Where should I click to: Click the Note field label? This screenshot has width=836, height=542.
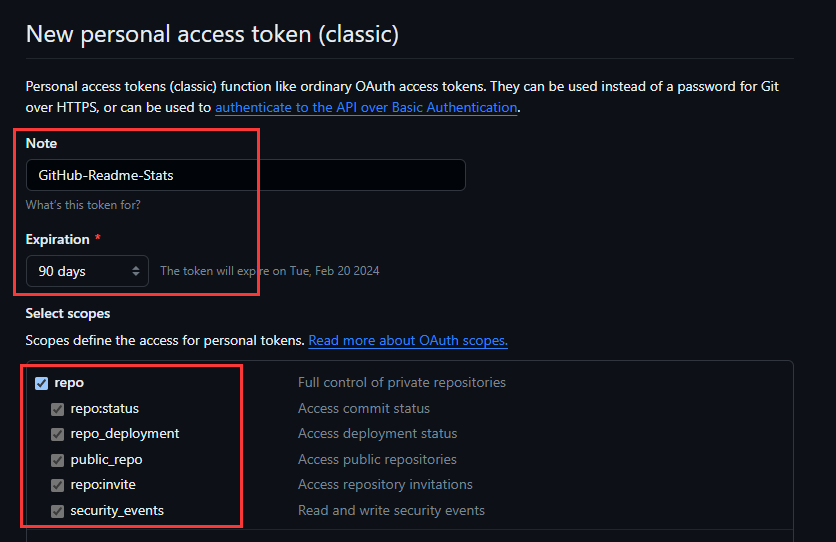click(41, 143)
